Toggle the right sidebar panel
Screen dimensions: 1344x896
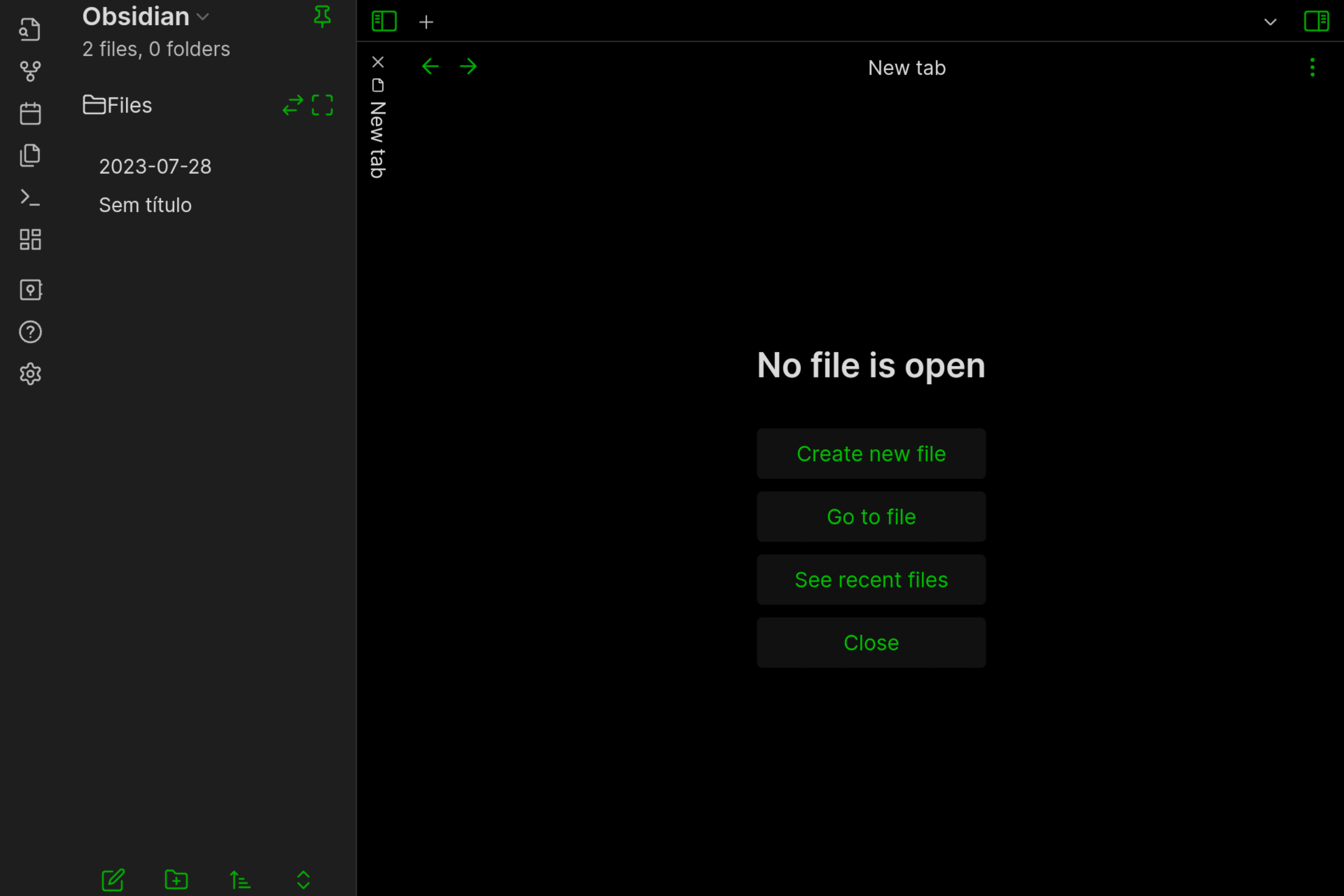coord(1317,21)
